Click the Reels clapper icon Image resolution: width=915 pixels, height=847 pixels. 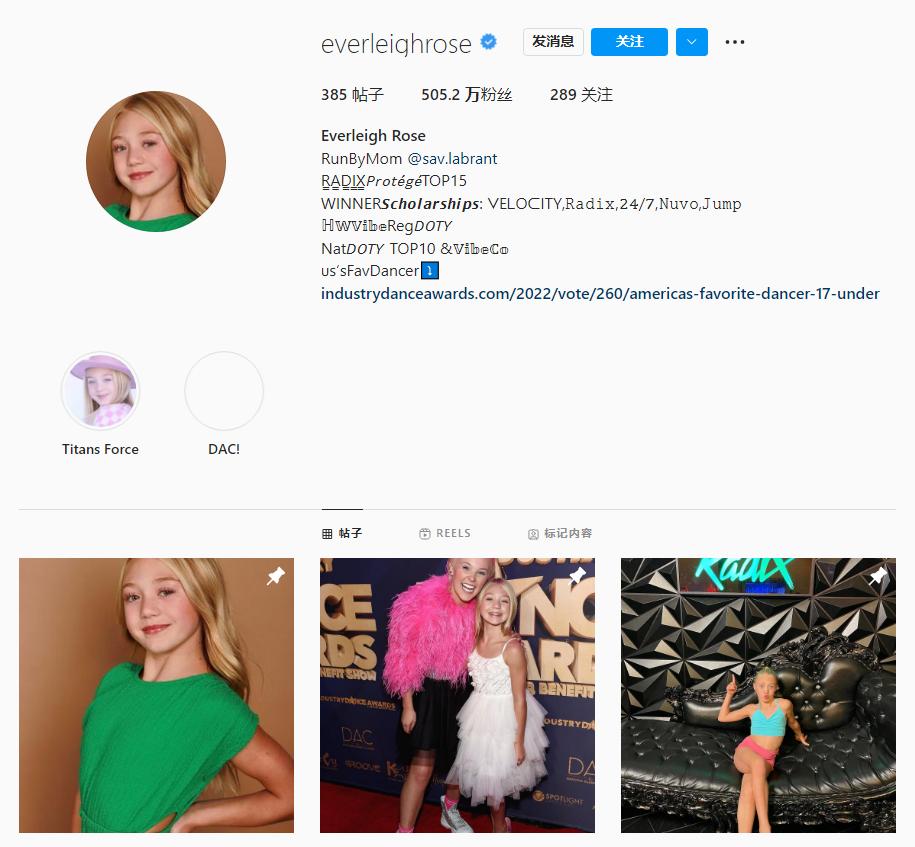424,534
